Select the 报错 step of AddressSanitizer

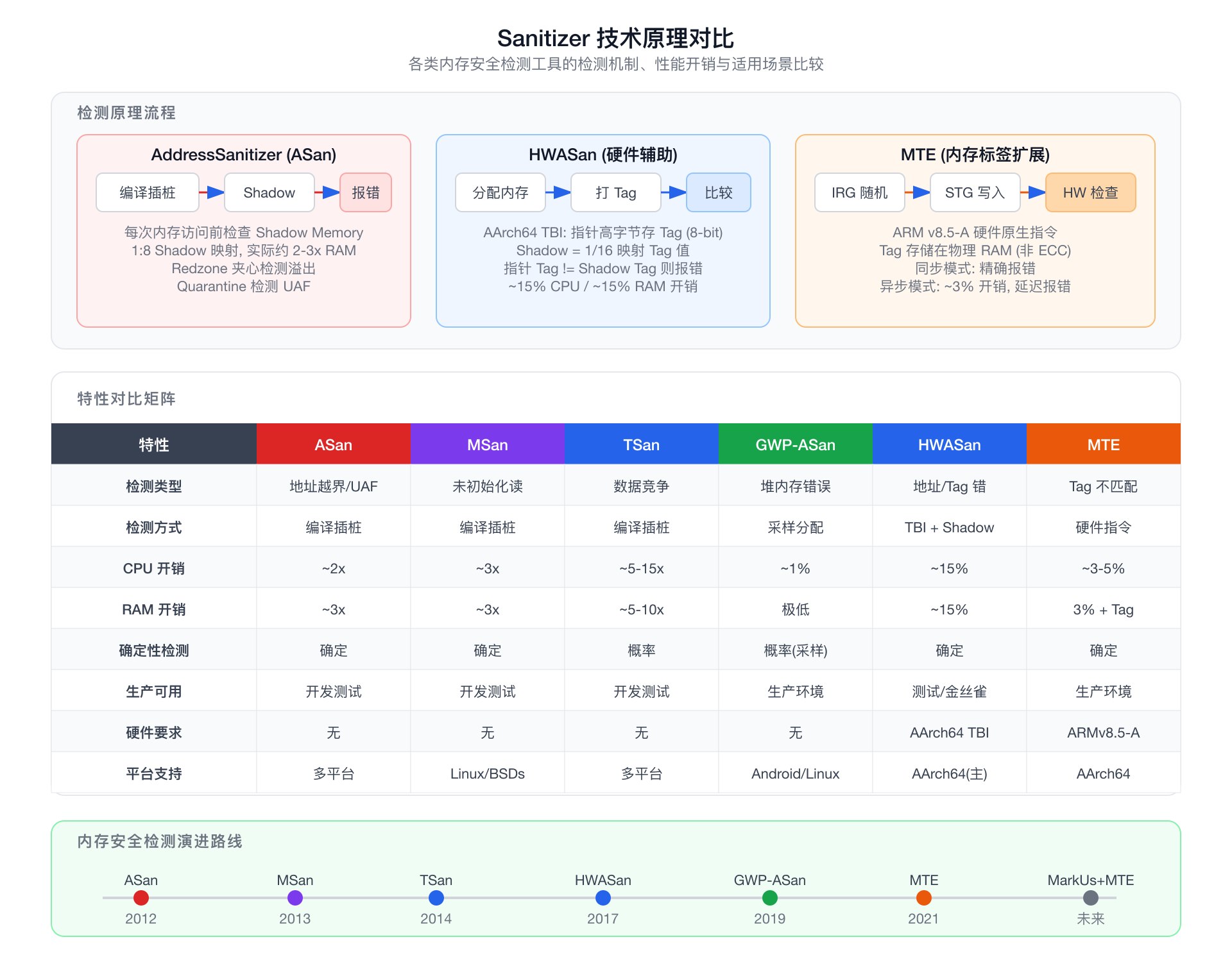coord(366,192)
